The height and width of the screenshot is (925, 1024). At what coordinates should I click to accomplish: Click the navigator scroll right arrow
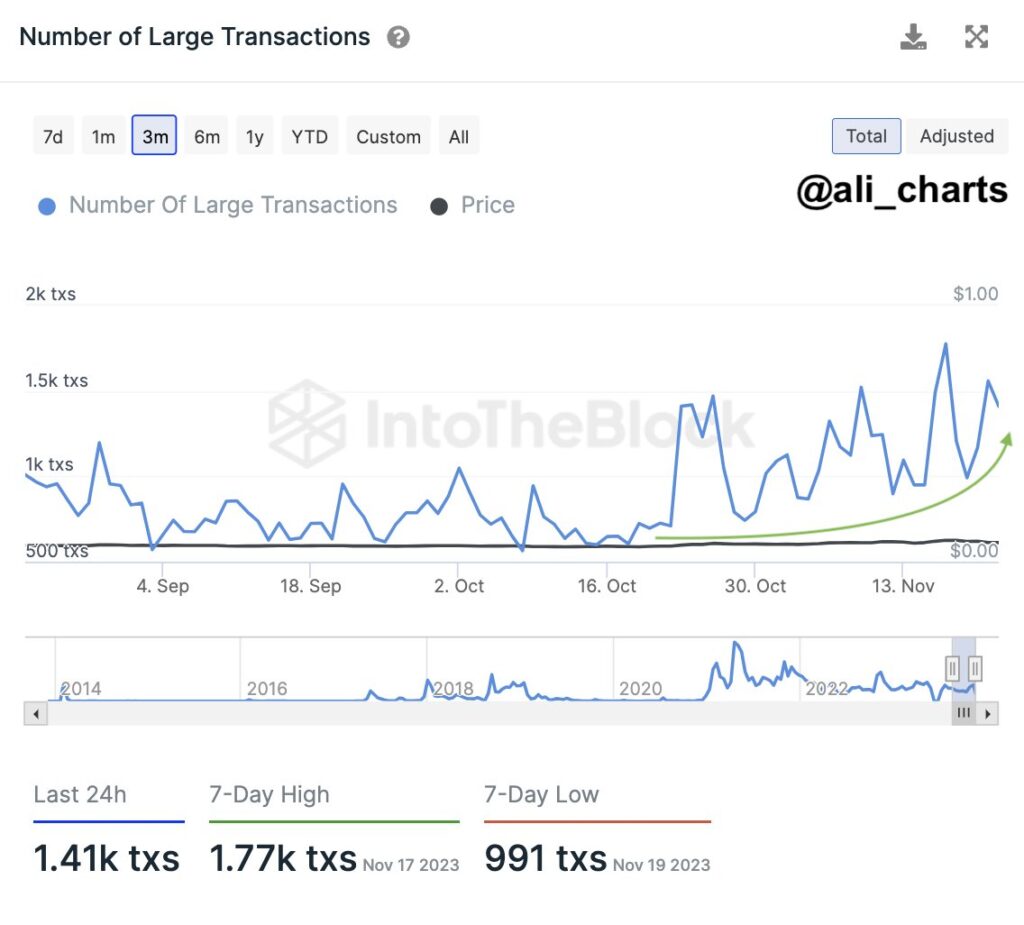[x=988, y=714]
